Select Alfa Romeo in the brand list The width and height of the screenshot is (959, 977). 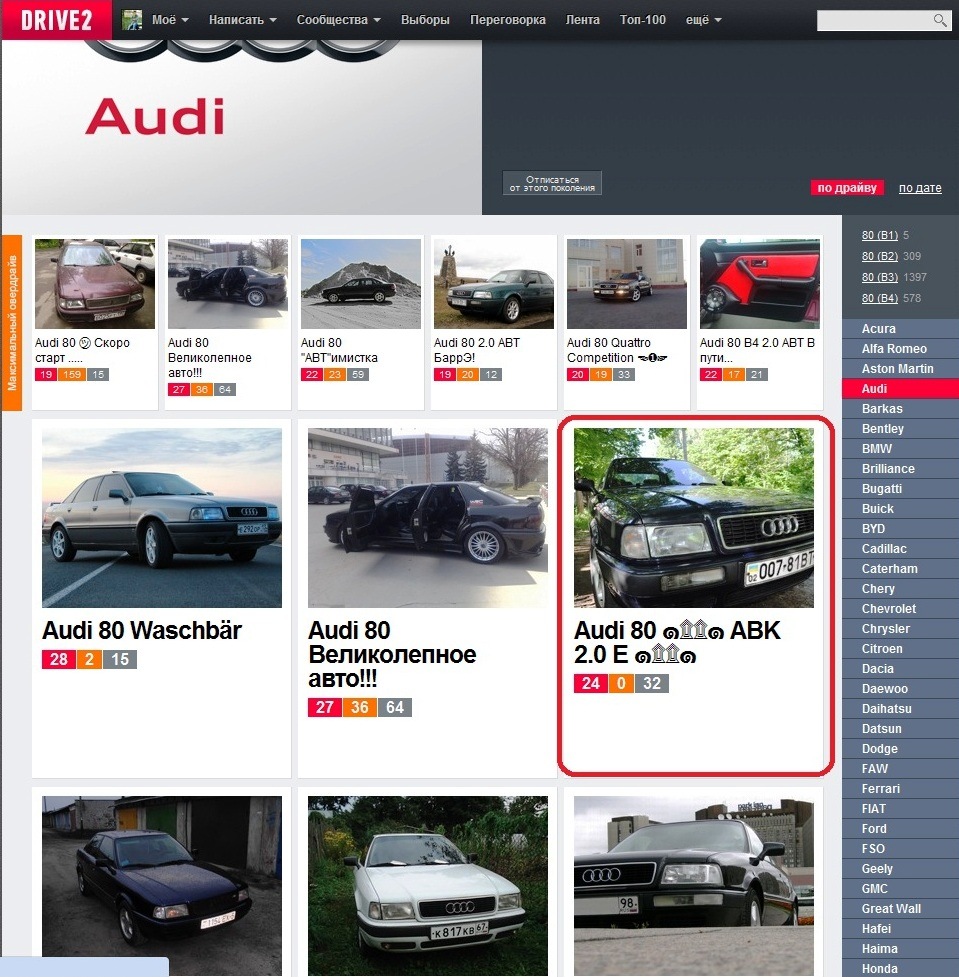pos(900,349)
